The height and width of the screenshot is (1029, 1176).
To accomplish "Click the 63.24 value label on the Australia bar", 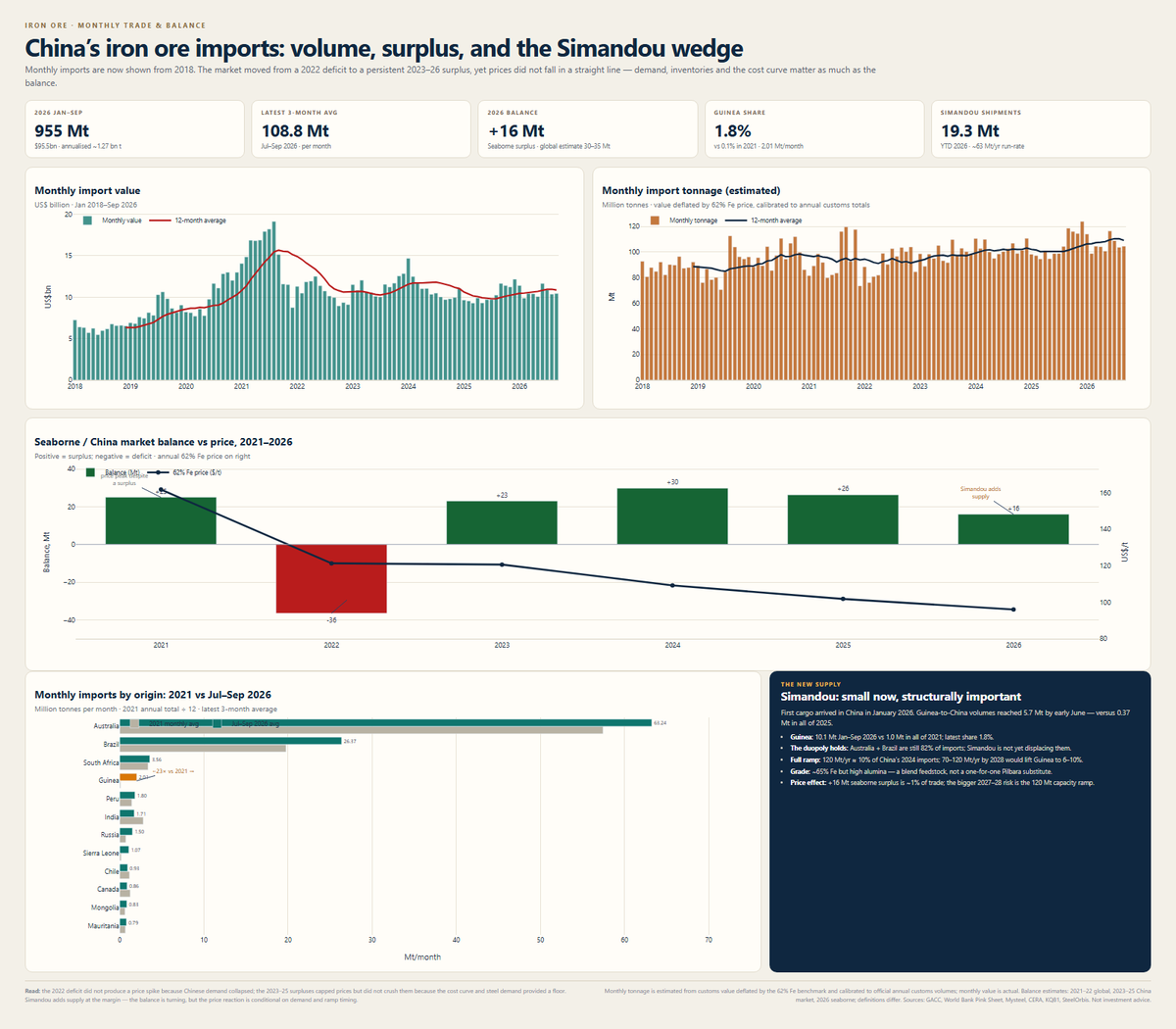I will (661, 723).
